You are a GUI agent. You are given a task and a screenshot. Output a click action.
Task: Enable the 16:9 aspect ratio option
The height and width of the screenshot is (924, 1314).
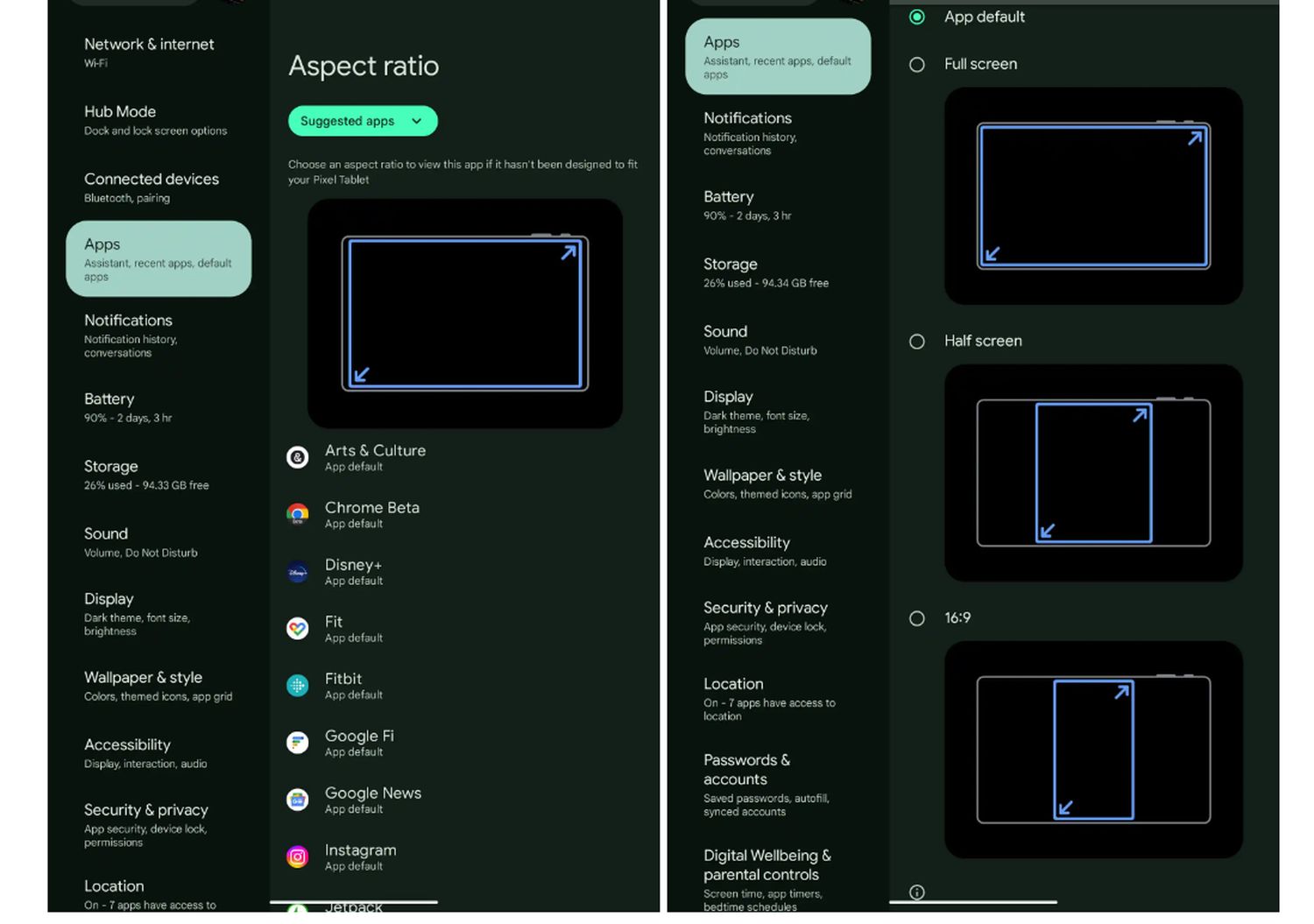[x=917, y=618]
